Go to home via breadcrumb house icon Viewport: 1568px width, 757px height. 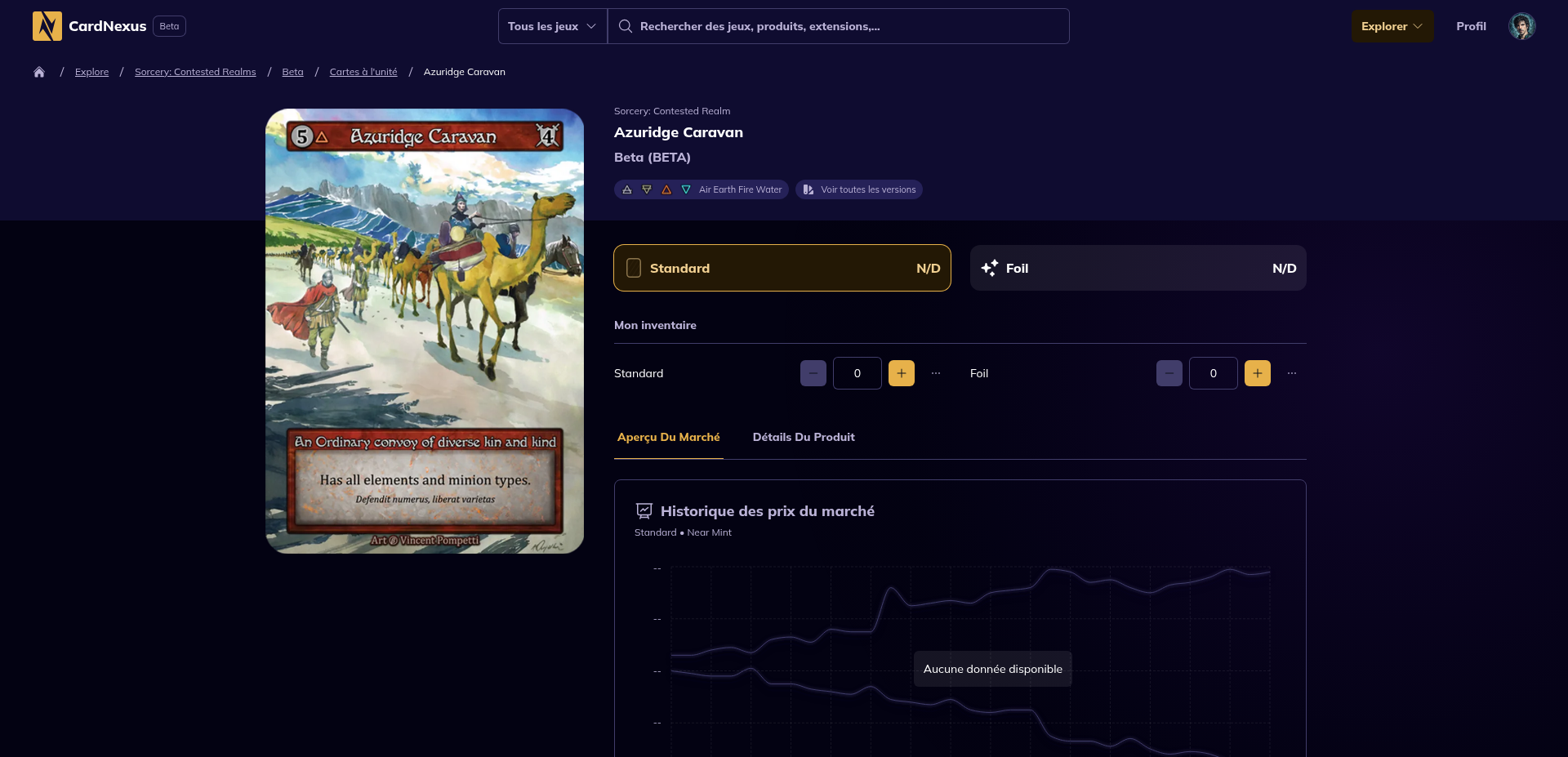[x=39, y=72]
